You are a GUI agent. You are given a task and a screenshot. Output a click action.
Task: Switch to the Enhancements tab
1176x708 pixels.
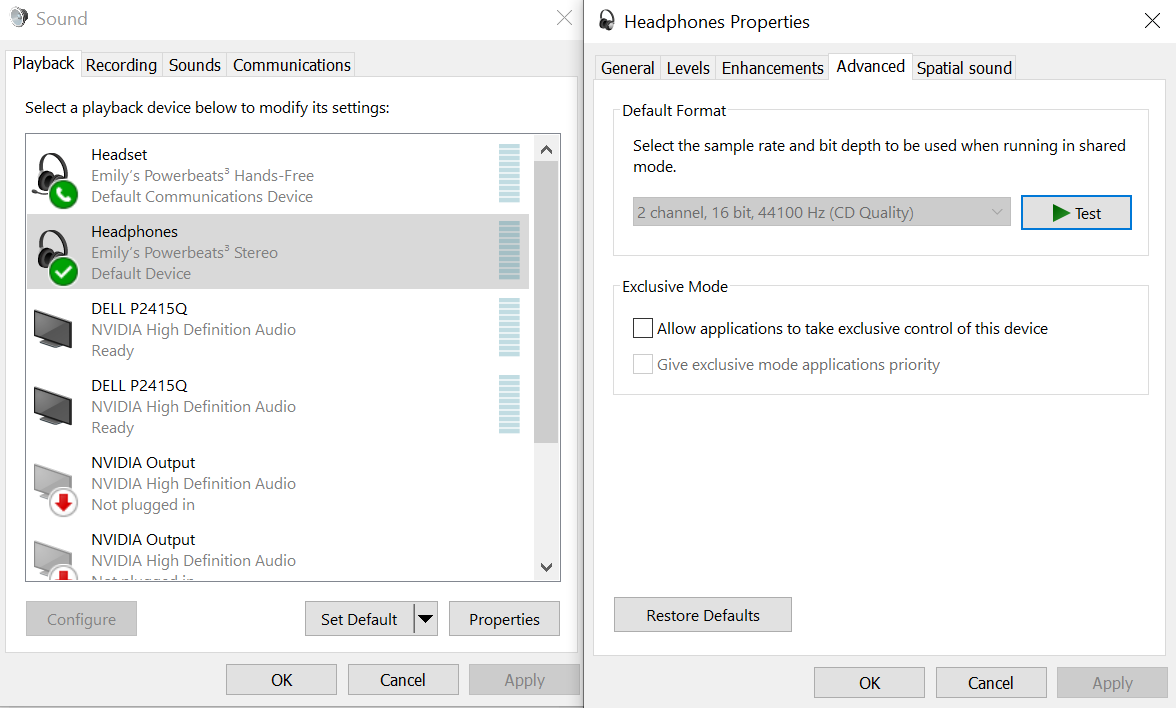click(772, 68)
